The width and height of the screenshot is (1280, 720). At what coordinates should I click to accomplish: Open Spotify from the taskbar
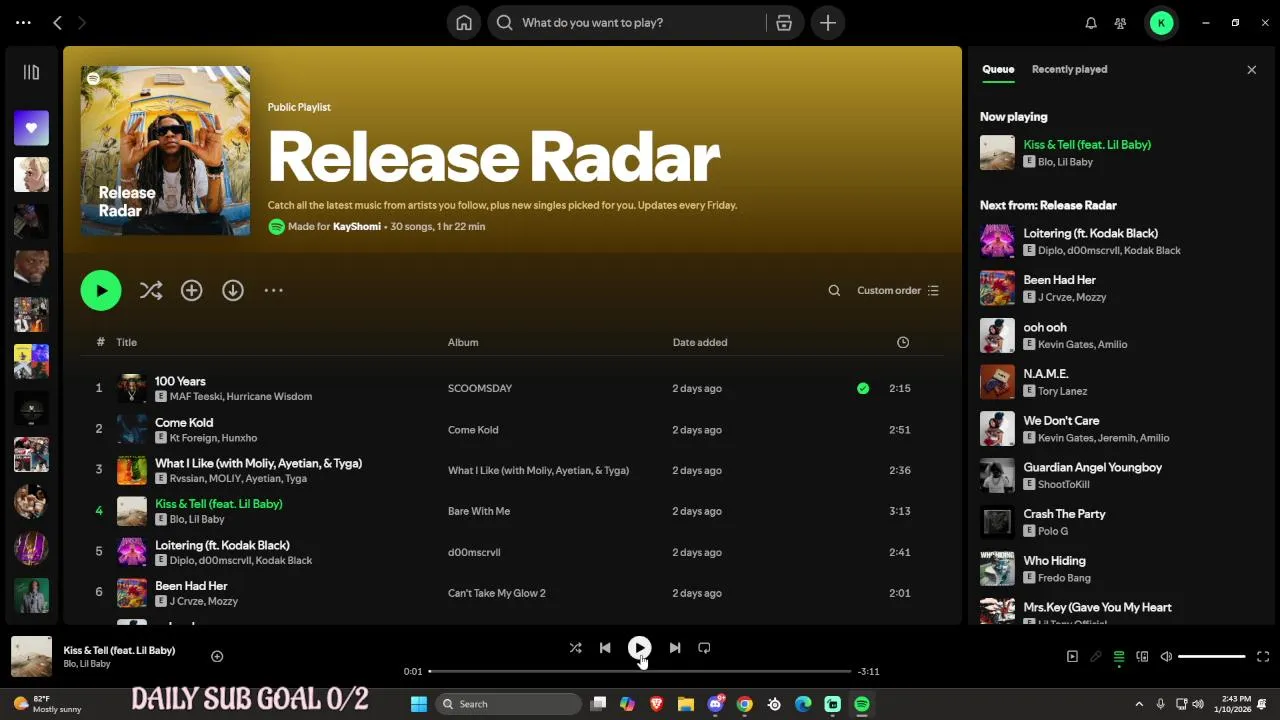coord(862,704)
